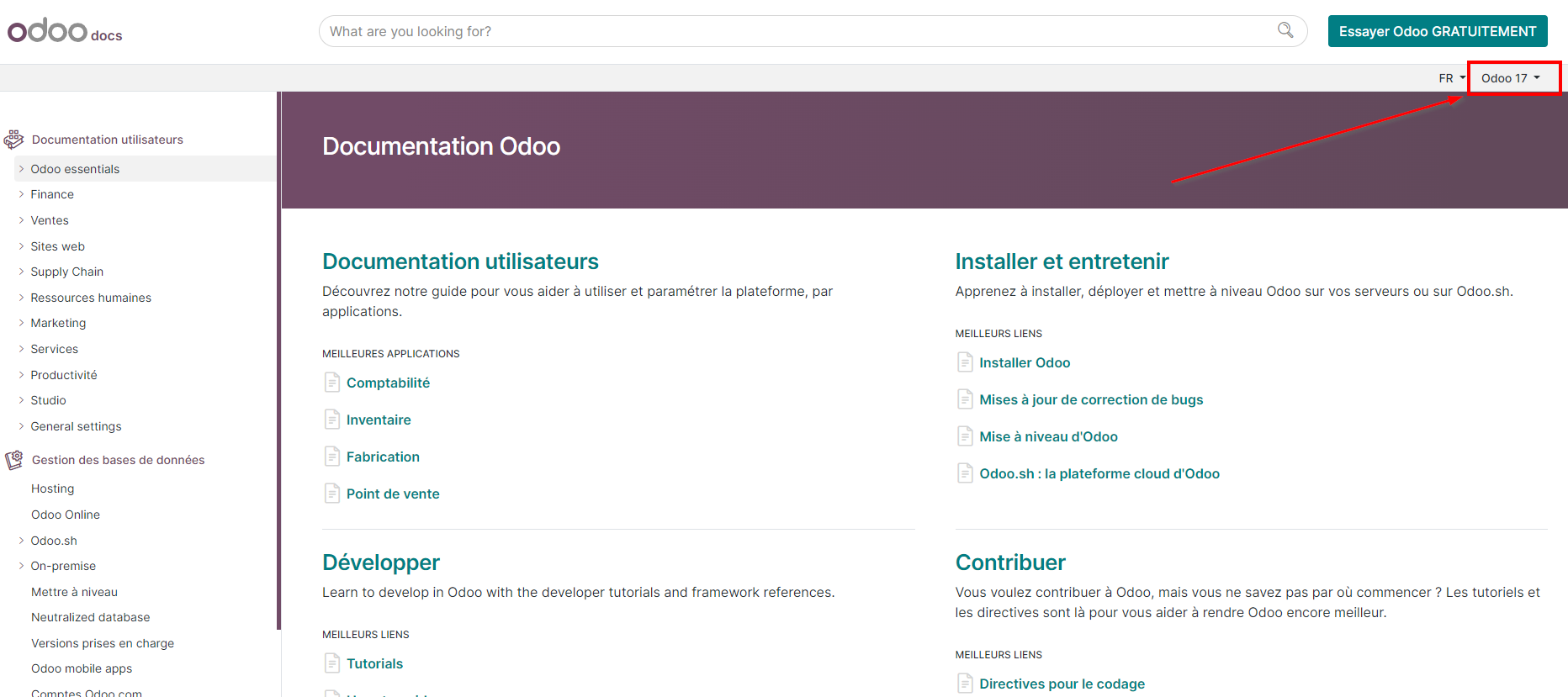The height and width of the screenshot is (697, 1568).
Task: Open Documentation utilisateurs sidebar heading
Action: tap(107, 140)
